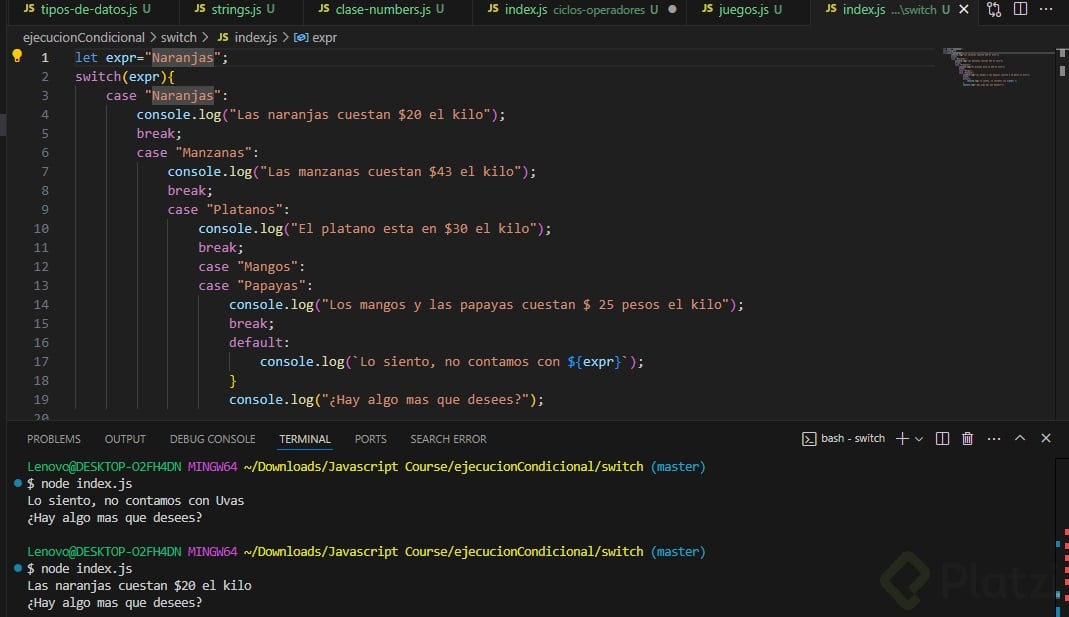Screen dimensions: 1069x617
Task: Click the text "Lo siento, no contamos con Uvas"
Action: (x=136, y=500)
